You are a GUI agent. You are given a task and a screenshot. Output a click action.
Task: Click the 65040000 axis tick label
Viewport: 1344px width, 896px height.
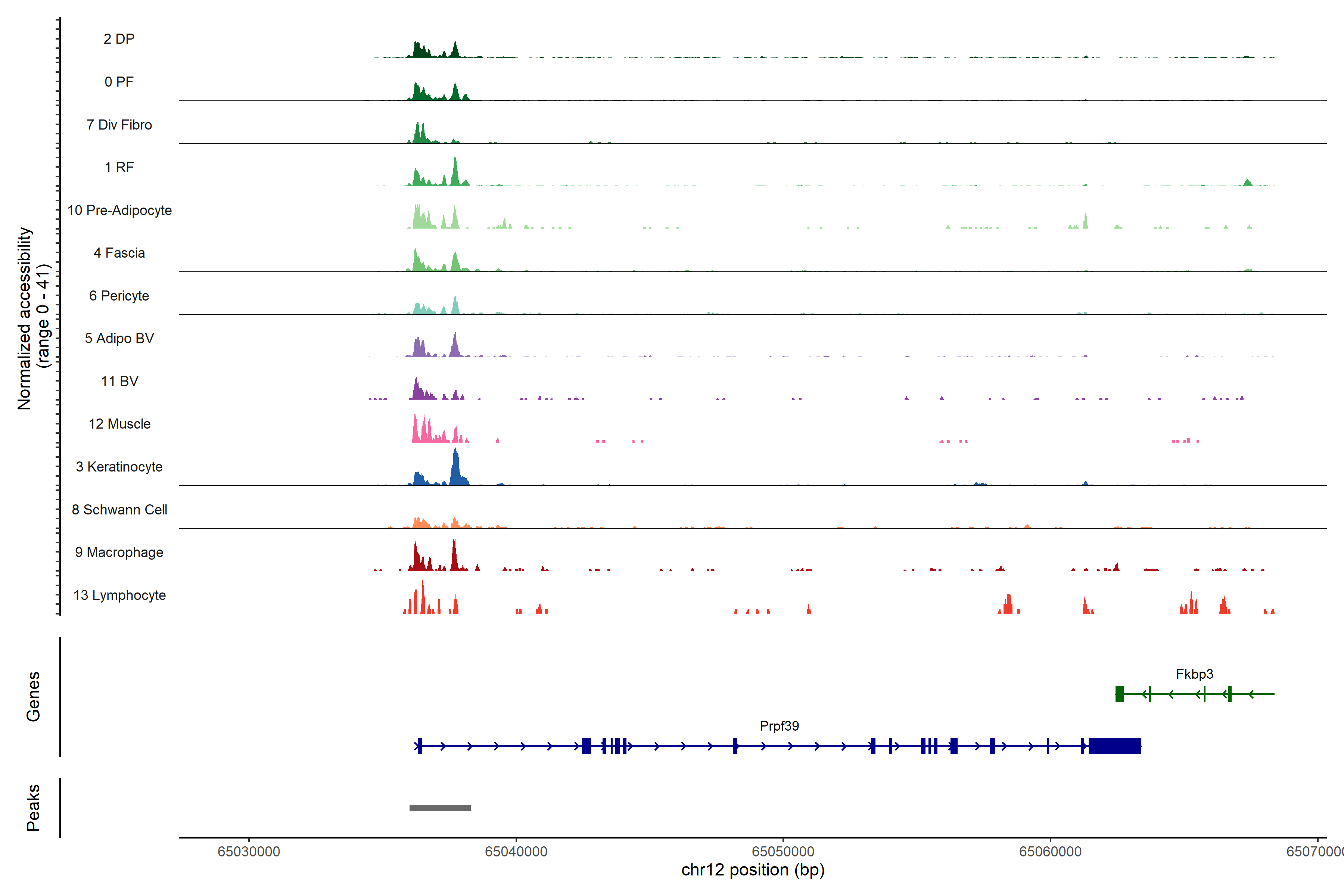point(516,852)
